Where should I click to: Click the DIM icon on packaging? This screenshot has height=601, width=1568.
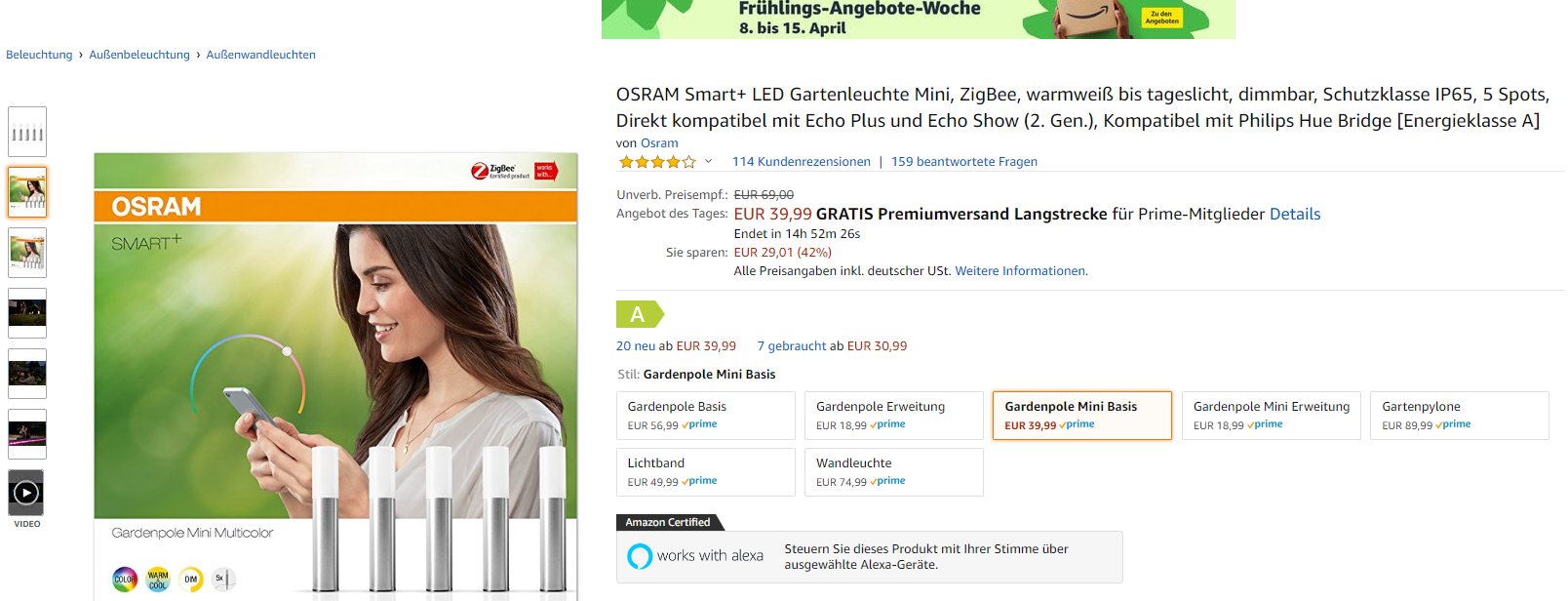coord(191,580)
